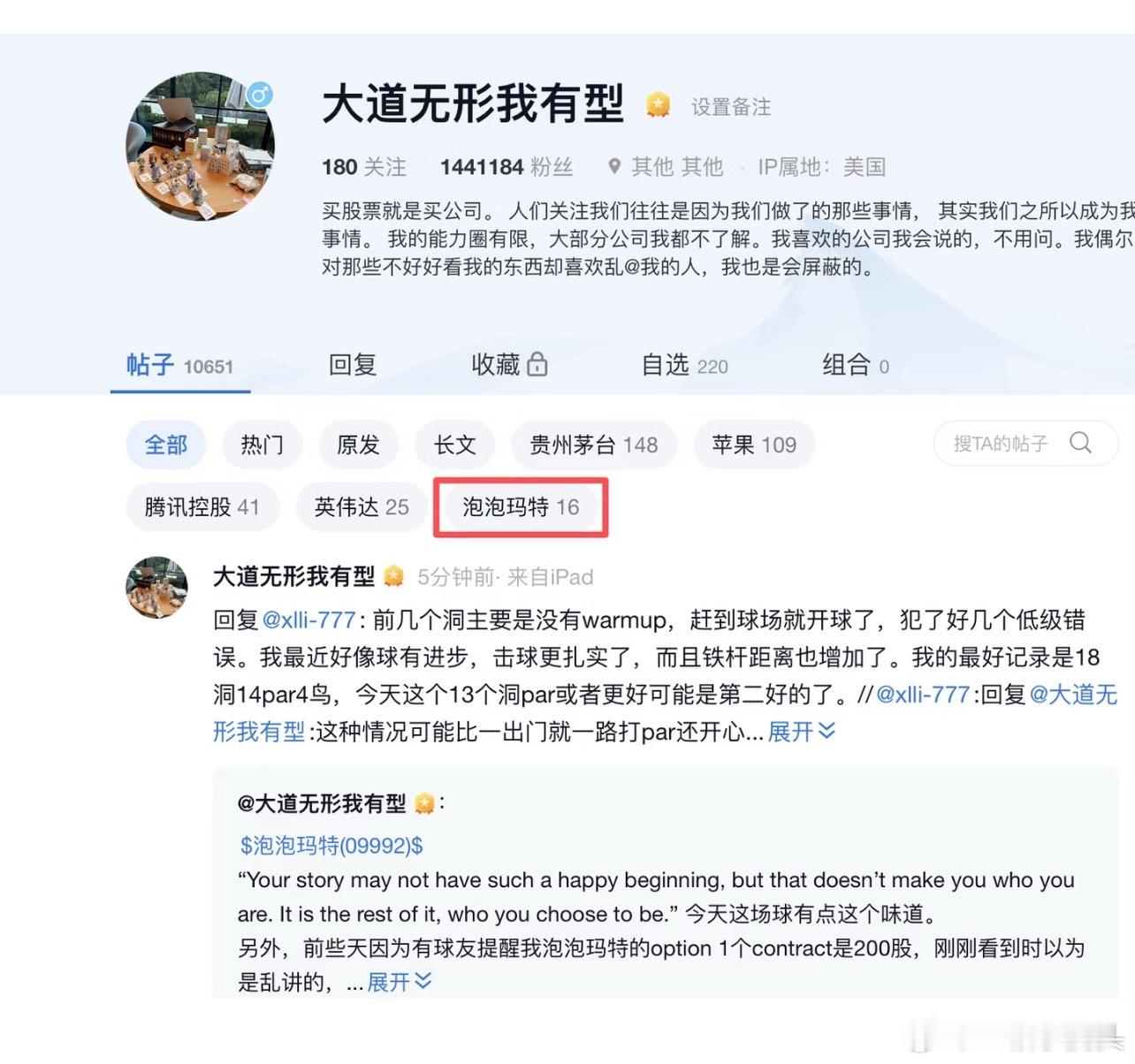The image size is (1135, 1064).
Task: Click the location pin icon before 其他 其他
Action: 614,166
